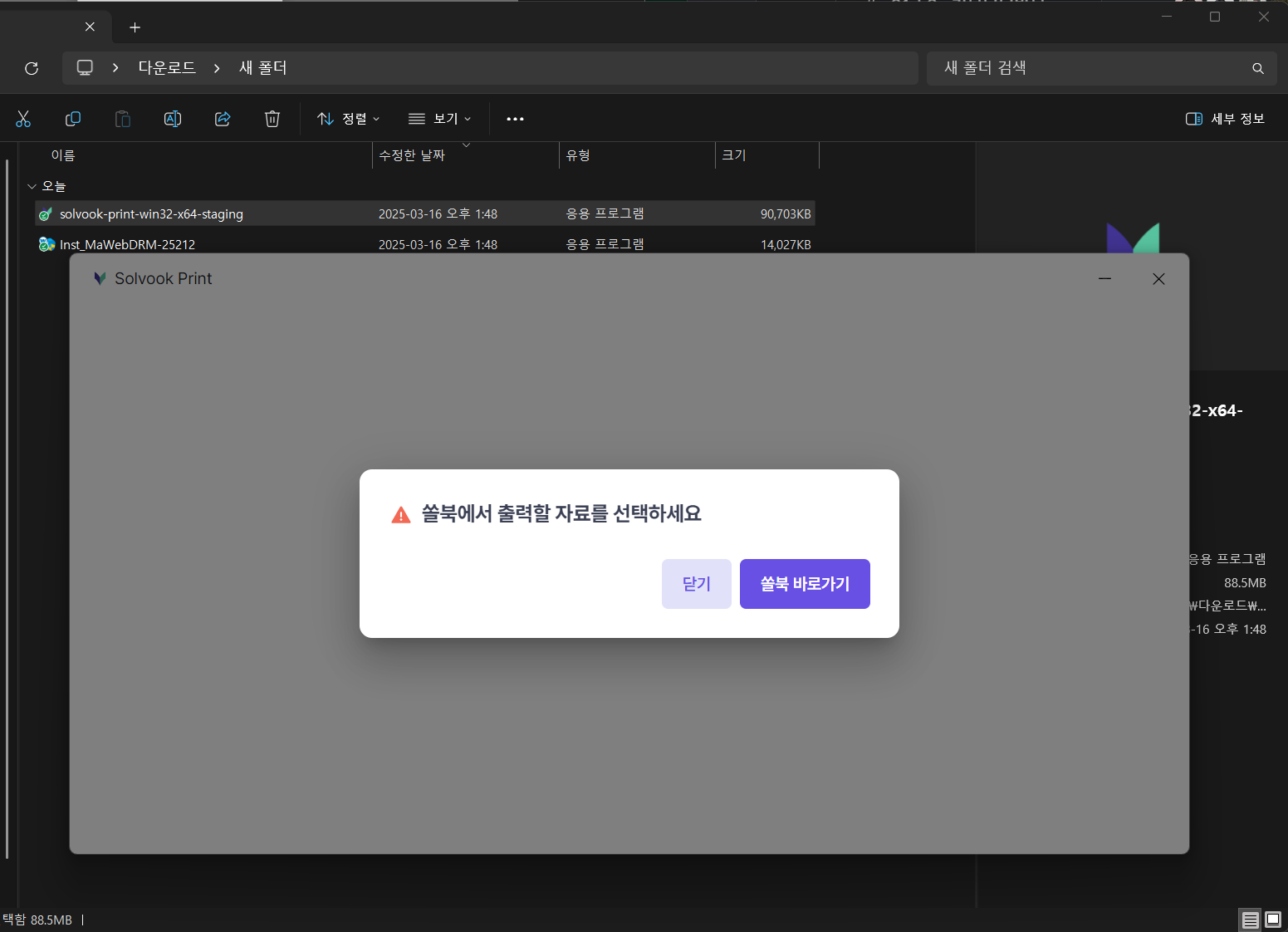1288x932 pixels.
Task: Open the 보기 view dropdown
Action: click(440, 119)
